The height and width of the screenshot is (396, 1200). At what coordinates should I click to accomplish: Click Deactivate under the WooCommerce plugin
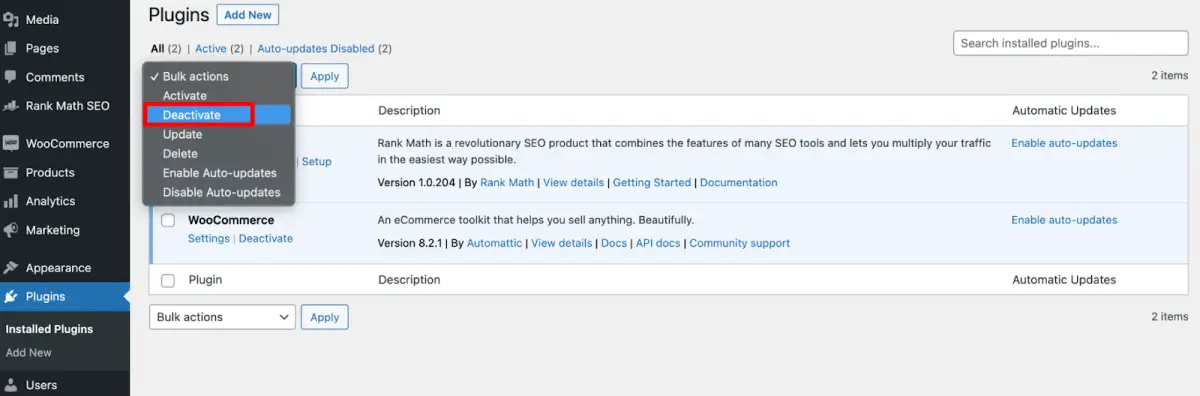click(x=266, y=239)
